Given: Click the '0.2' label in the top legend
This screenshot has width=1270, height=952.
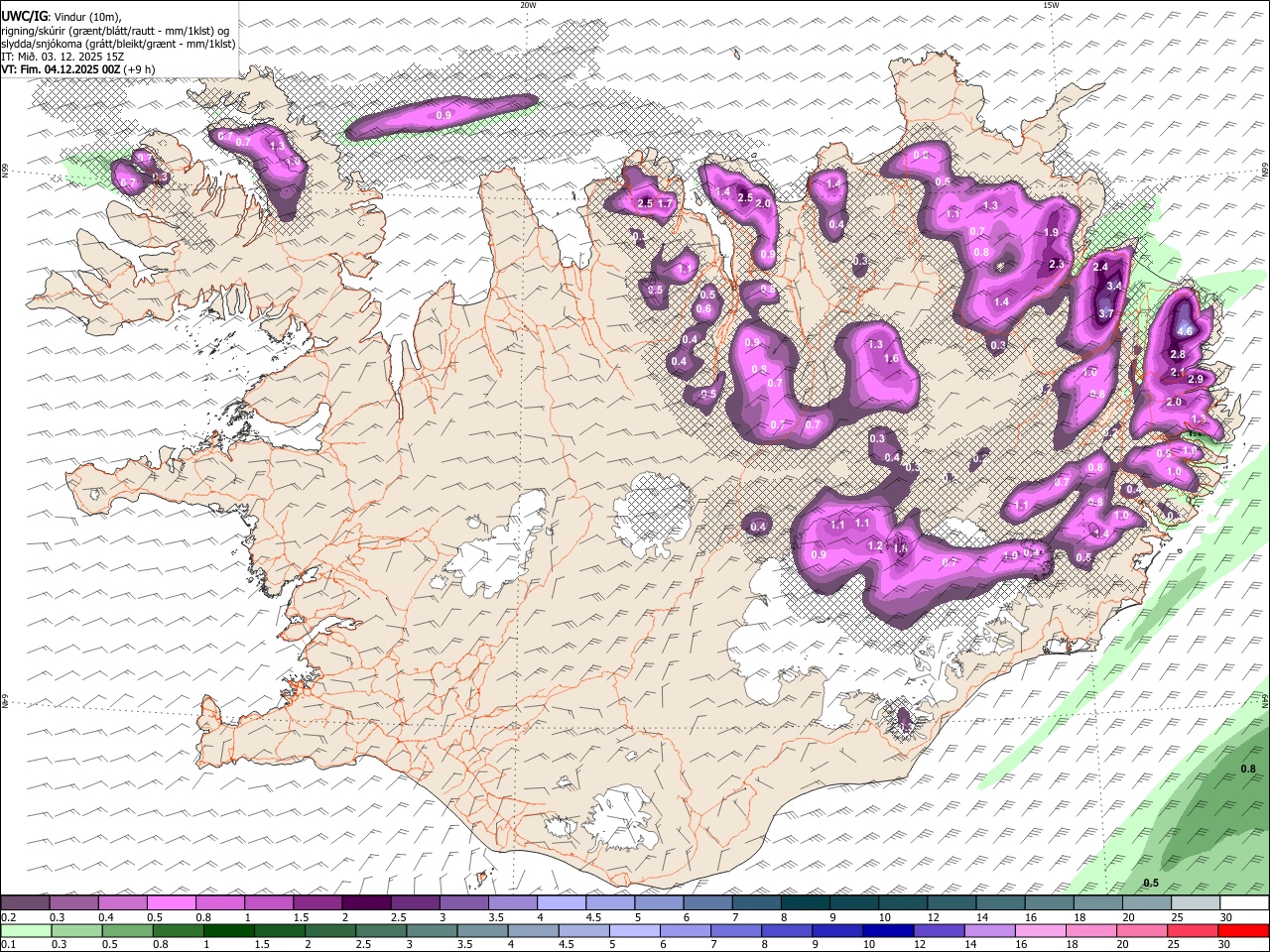Looking at the screenshot, I should 8,917.
